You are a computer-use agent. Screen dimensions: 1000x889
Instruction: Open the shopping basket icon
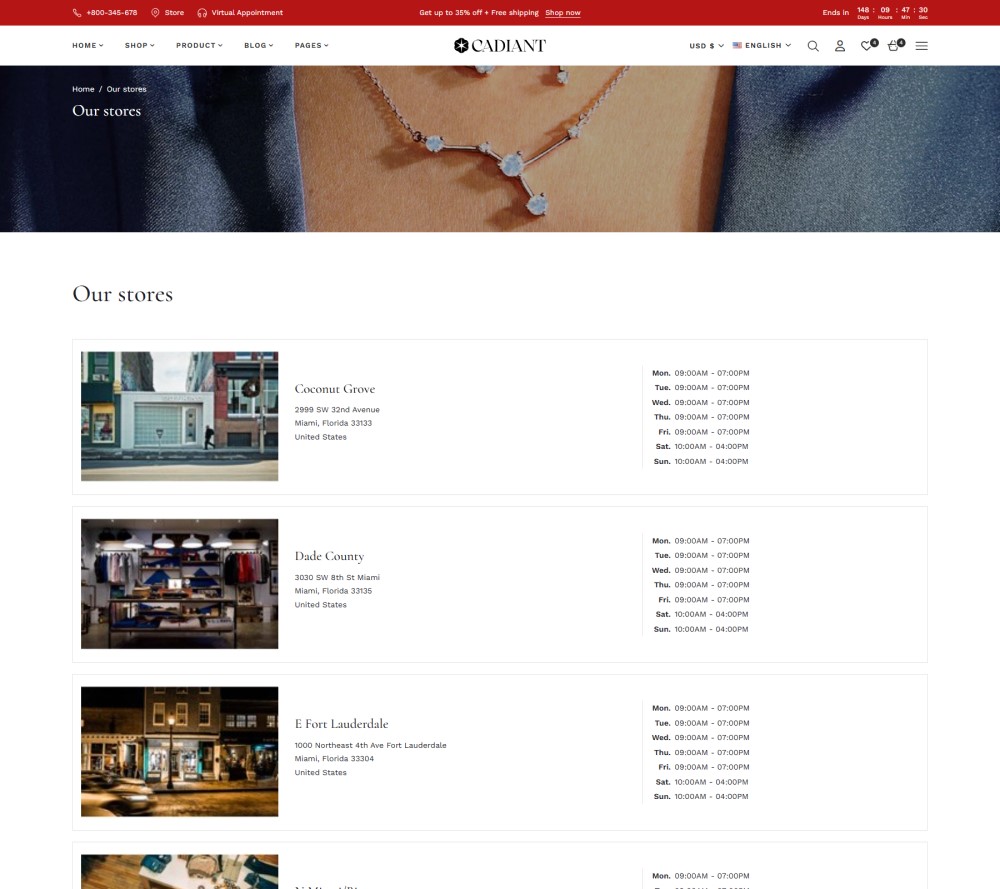(895, 45)
